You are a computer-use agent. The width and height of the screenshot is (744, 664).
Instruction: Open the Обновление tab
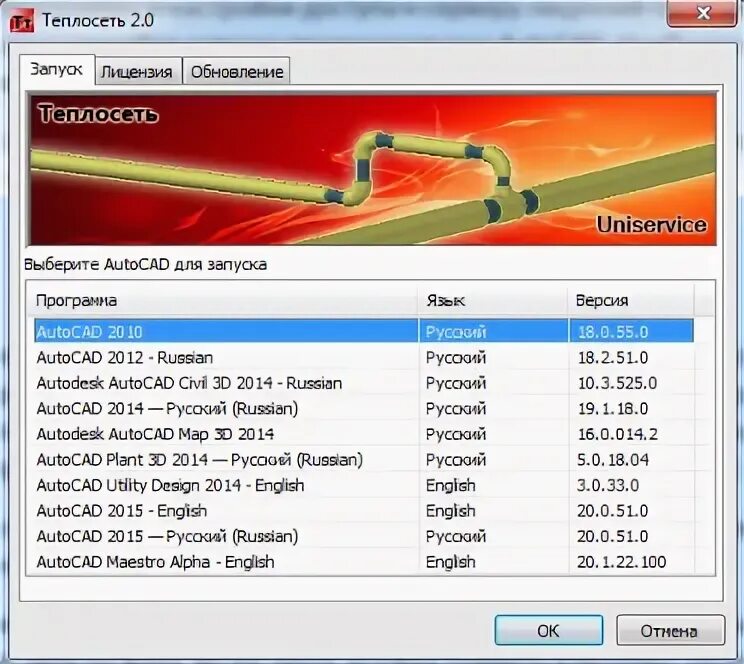tap(237, 72)
